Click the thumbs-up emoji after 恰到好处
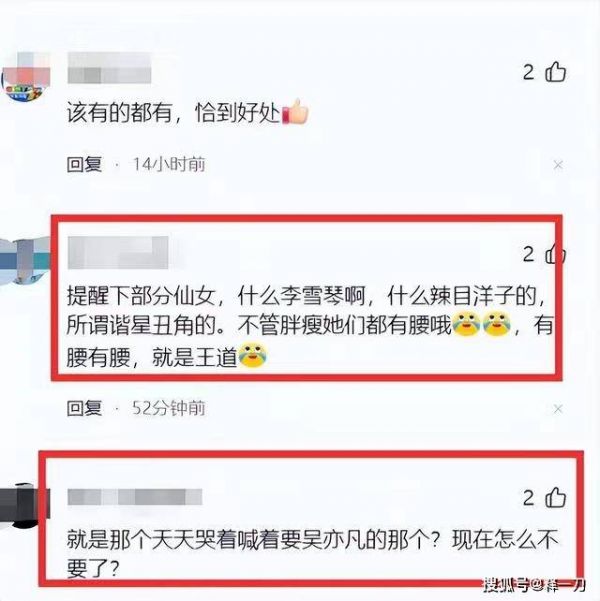 click(295, 112)
